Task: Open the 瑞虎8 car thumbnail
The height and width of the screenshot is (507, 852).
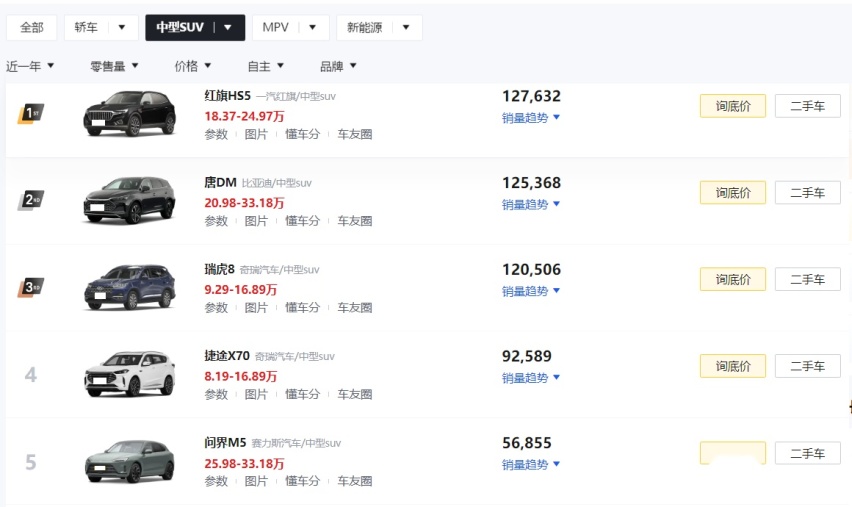Action: (129, 287)
